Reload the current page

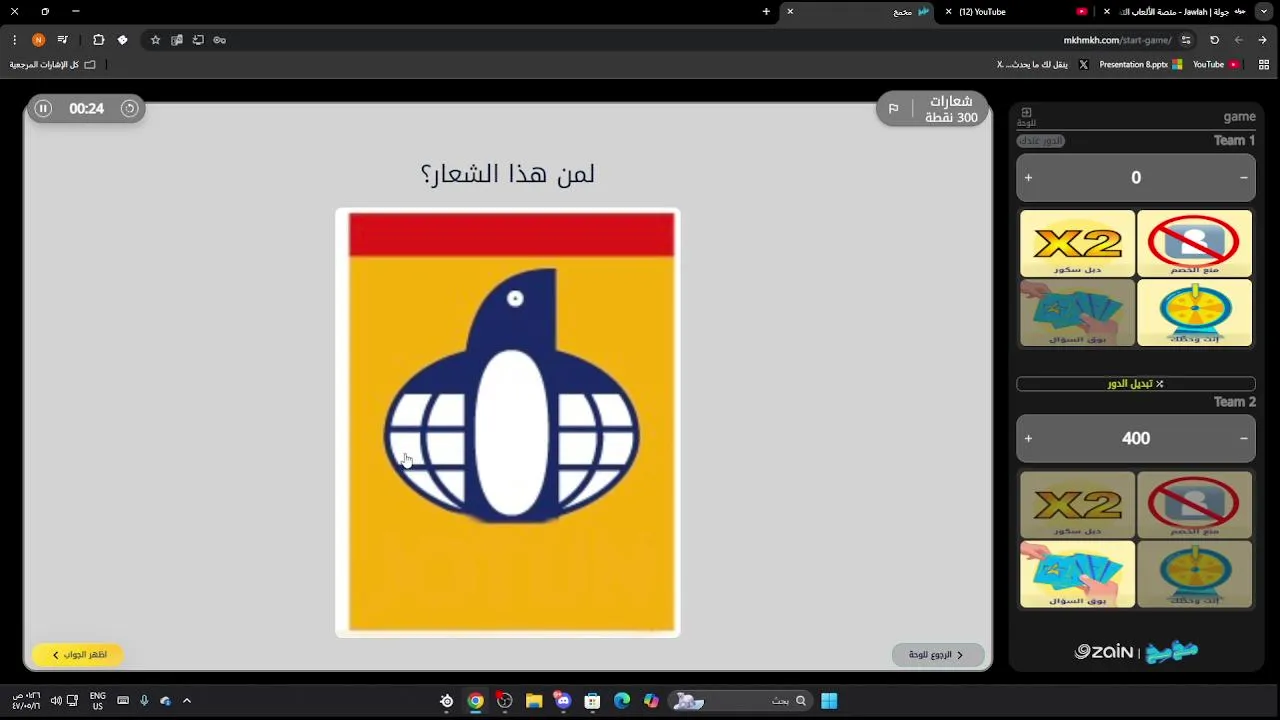[x=1214, y=40]
